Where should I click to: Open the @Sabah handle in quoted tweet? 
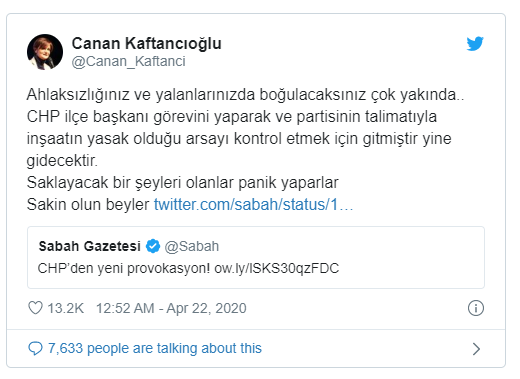[x=192, y=246]
